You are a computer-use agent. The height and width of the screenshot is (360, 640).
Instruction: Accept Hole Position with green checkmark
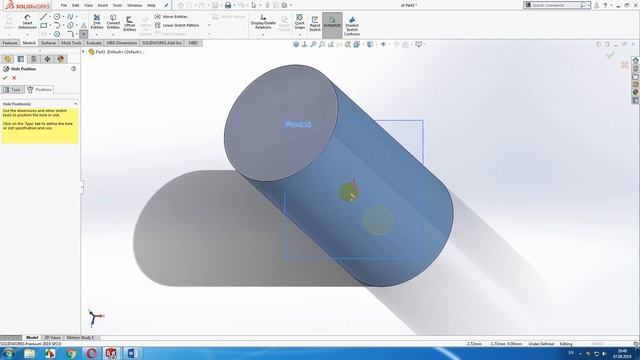(x=5, y=78)
